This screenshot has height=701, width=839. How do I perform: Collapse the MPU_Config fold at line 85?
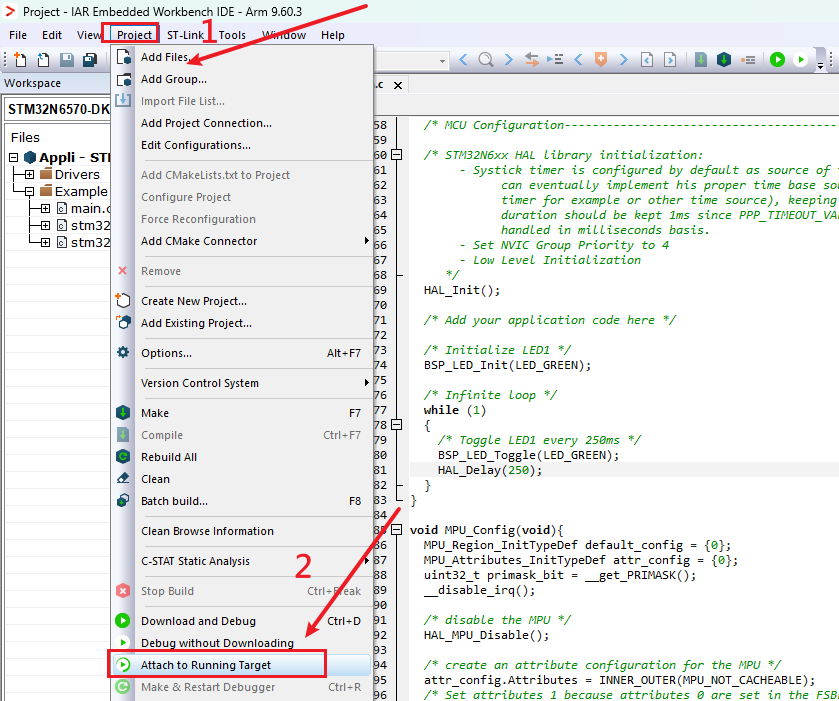tap(396, 530)
